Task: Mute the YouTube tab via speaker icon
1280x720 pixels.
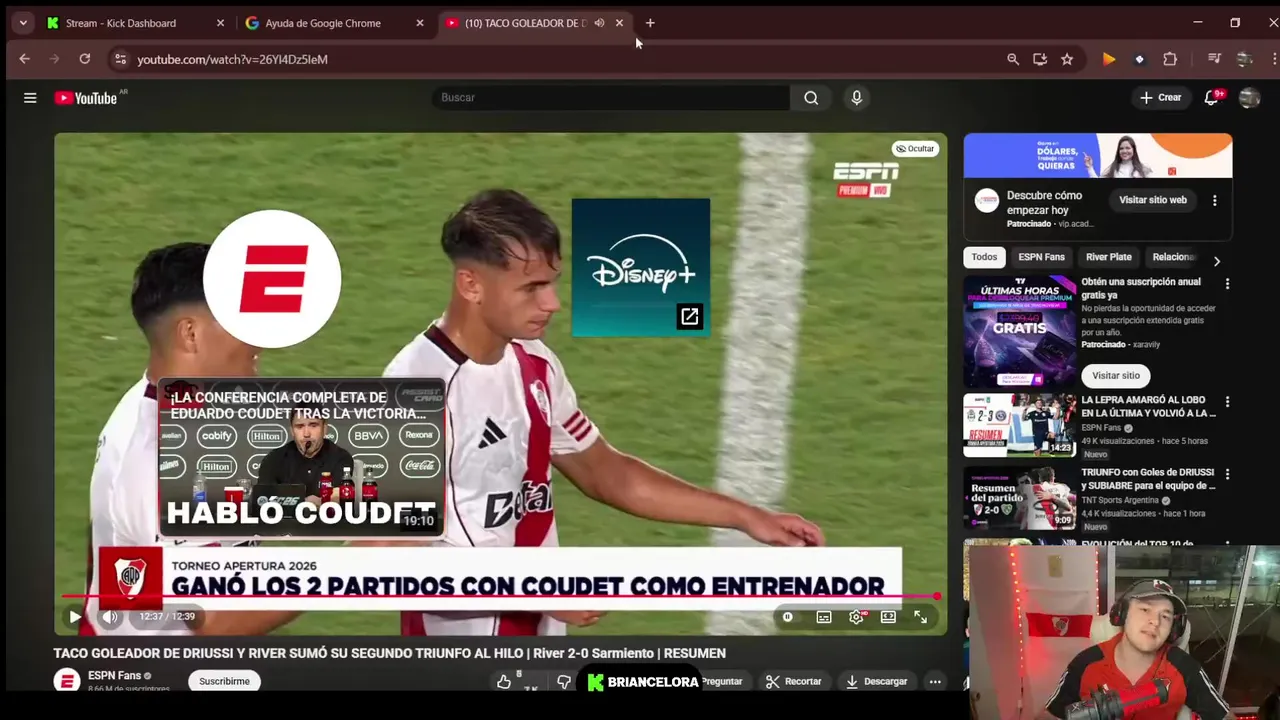Action: click(x=599, y=23)
